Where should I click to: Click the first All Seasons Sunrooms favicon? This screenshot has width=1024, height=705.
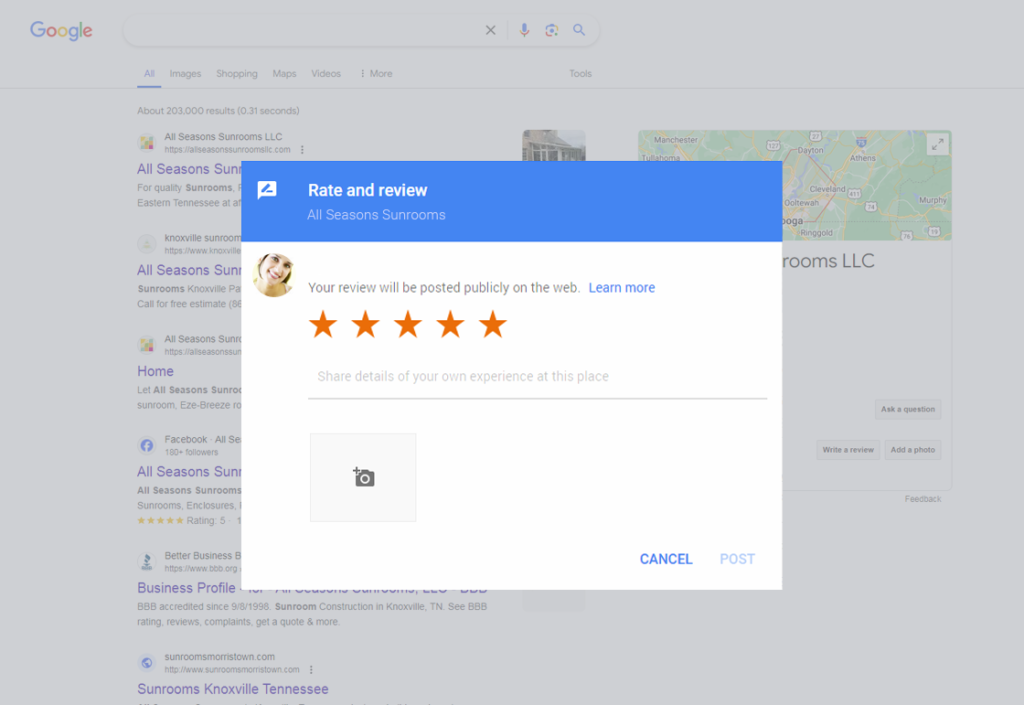(x=147, y=142)
